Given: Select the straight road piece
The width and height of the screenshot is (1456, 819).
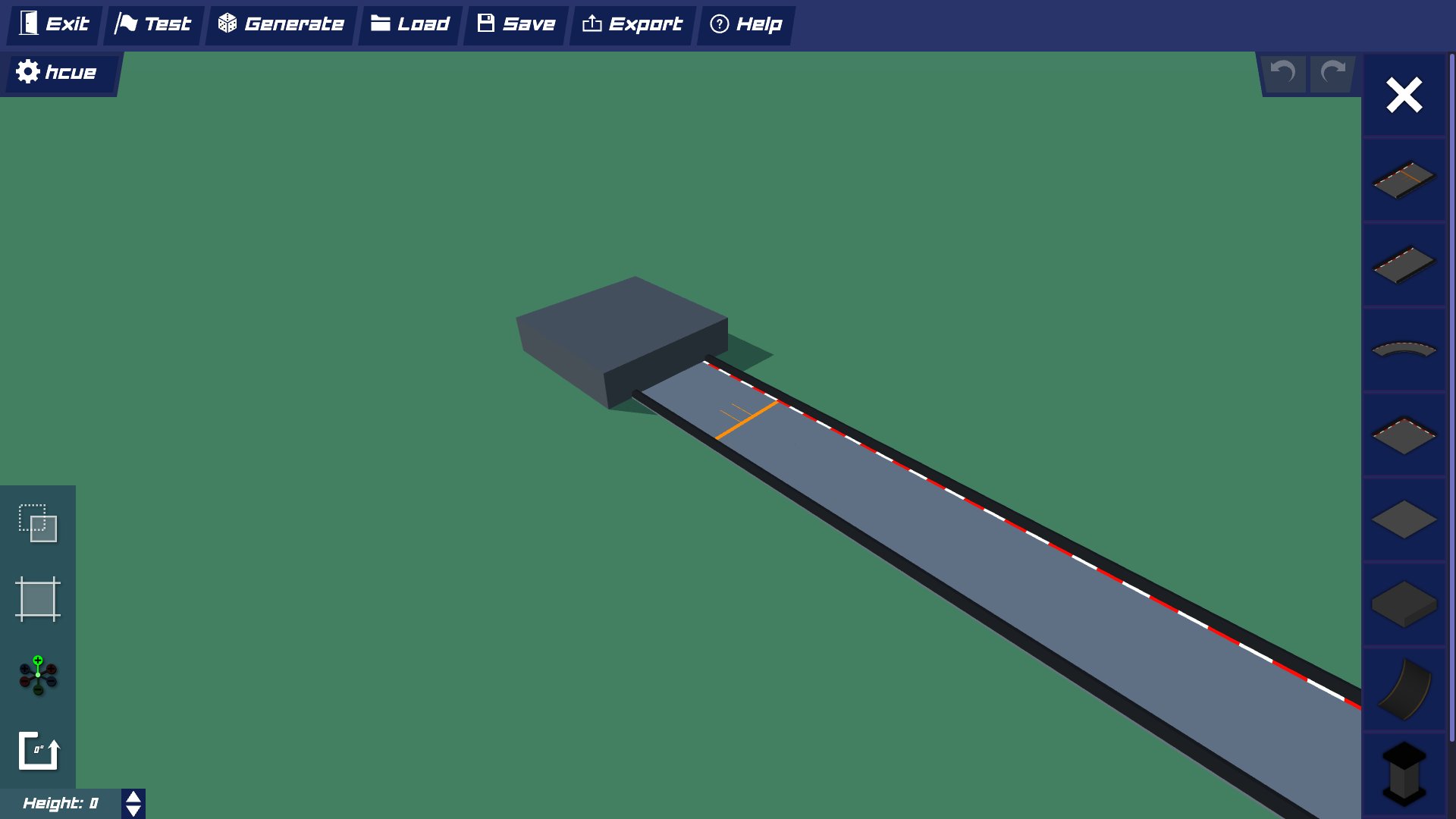Looking at the screenshot, I should pyautogui.click(x=1404, y=265).
